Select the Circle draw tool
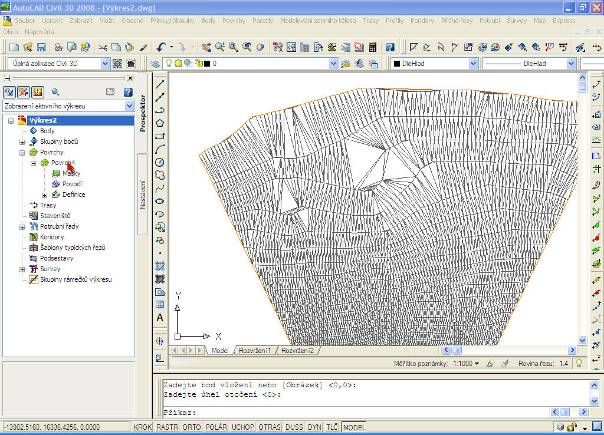 click(160, 163)
